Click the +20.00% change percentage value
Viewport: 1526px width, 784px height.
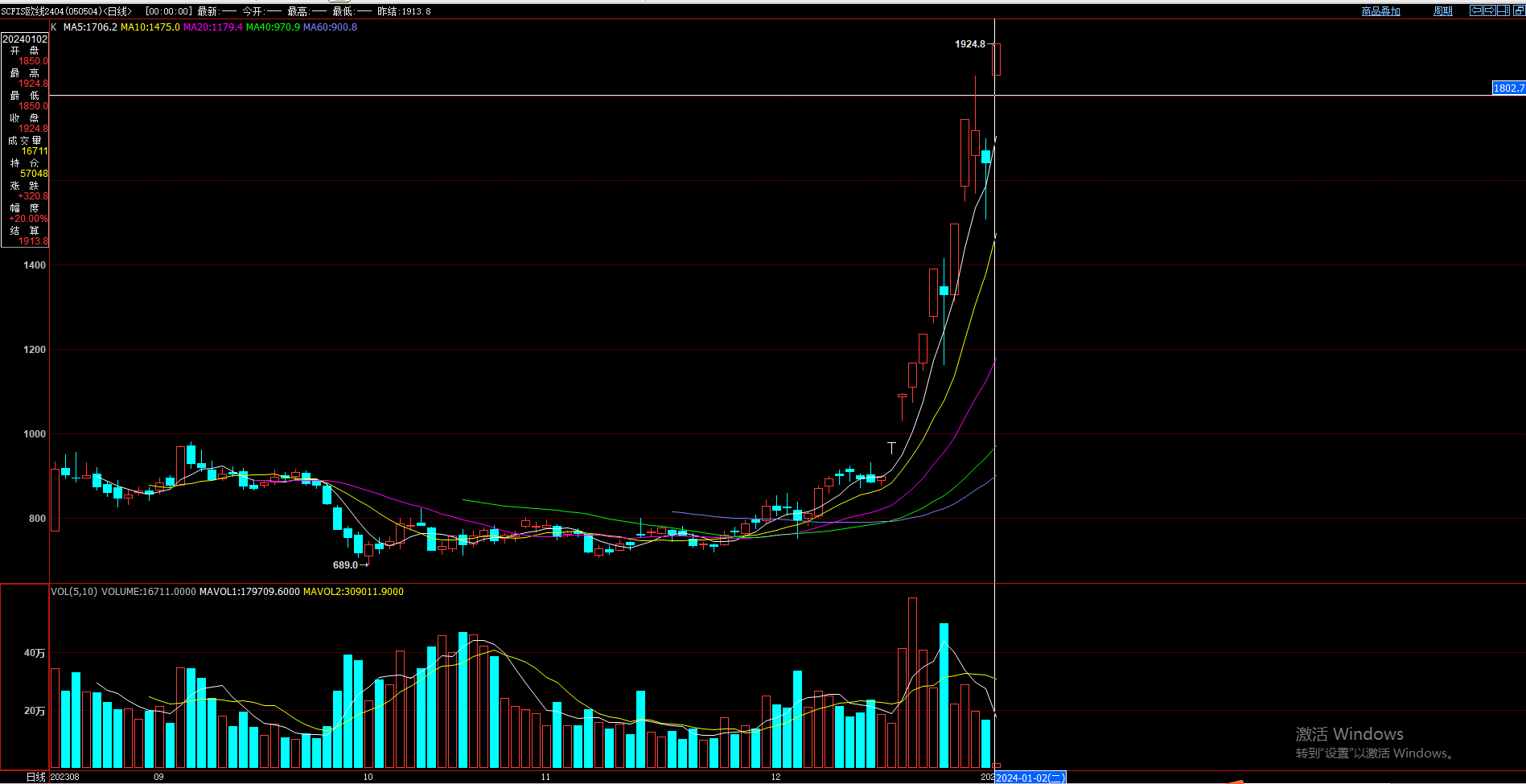[29, 219]
